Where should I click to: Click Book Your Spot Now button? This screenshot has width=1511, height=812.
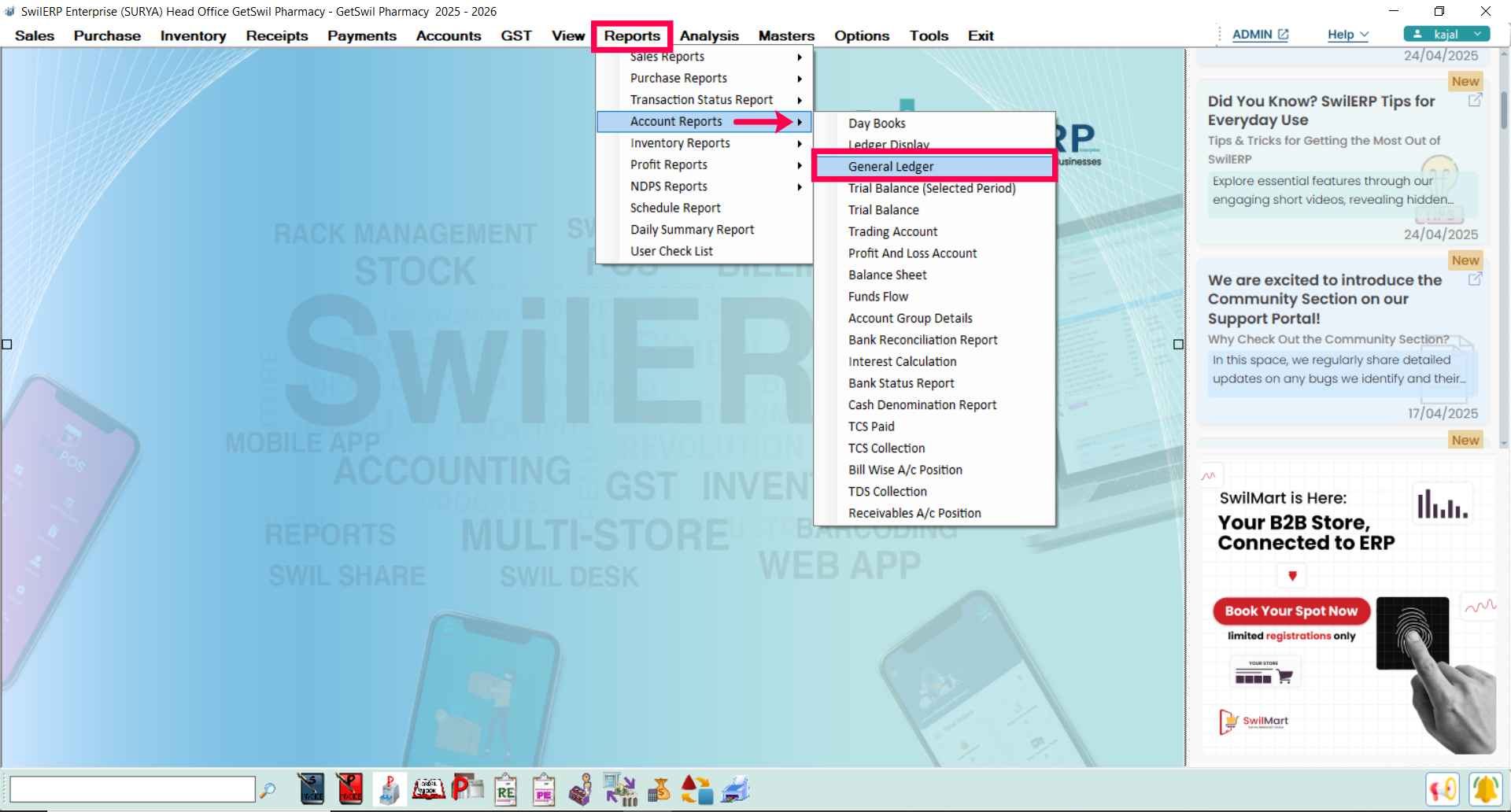pyautogui.click(x=1291, y=611)
